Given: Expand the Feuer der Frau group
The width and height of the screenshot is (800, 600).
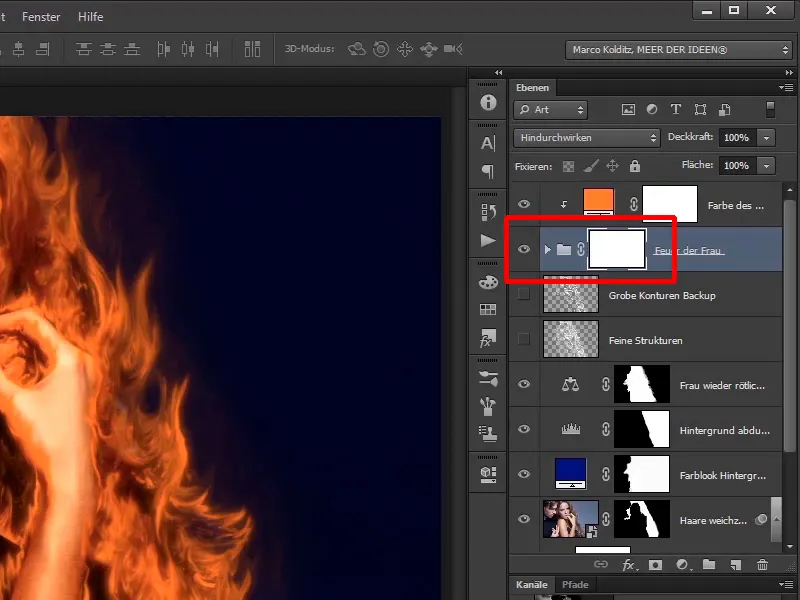Looking at the screenshot, I should coord(547,249).
